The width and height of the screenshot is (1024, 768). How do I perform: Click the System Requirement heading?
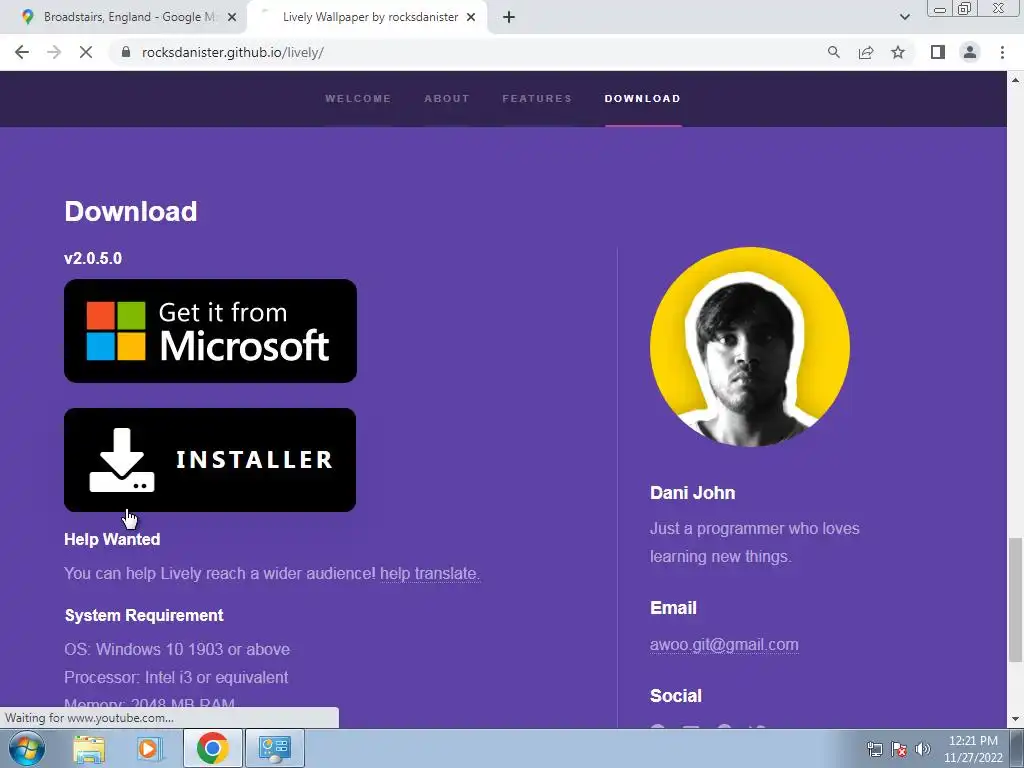click(144, 615)
